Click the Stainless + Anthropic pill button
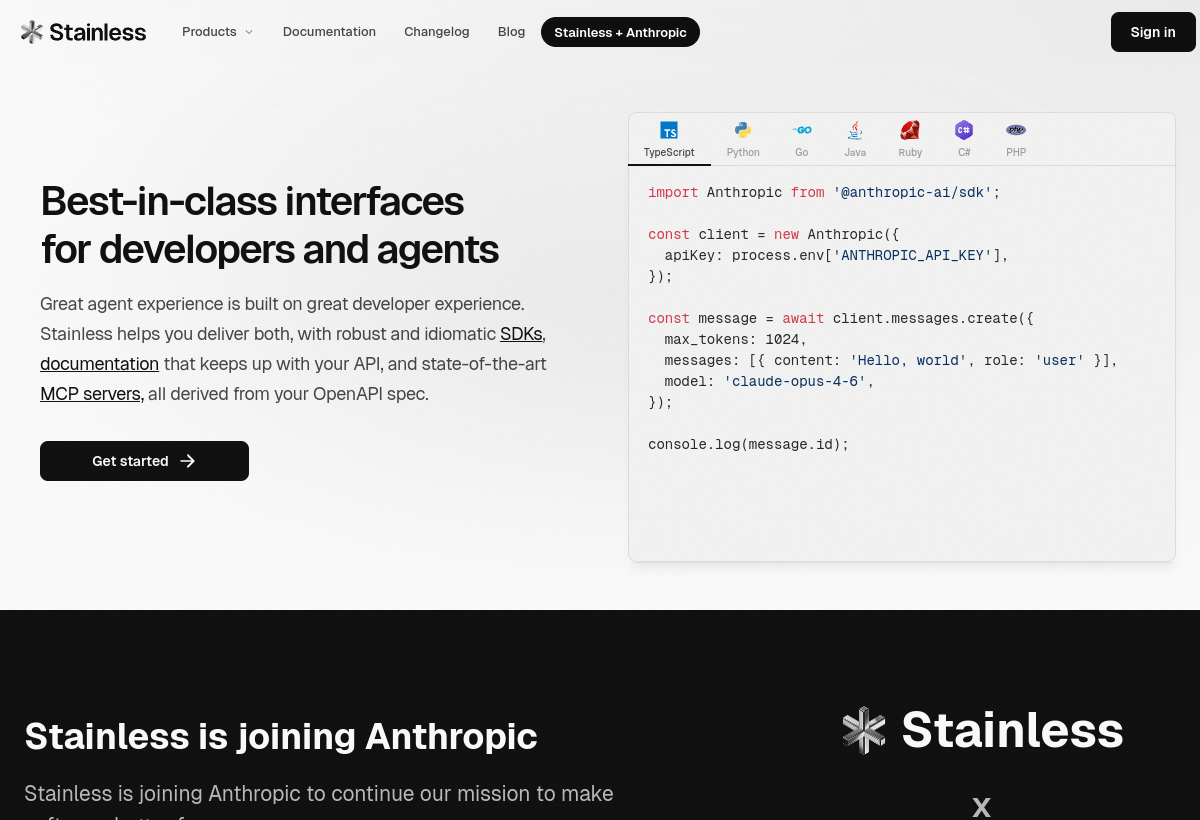 click(x=620, y=32)
